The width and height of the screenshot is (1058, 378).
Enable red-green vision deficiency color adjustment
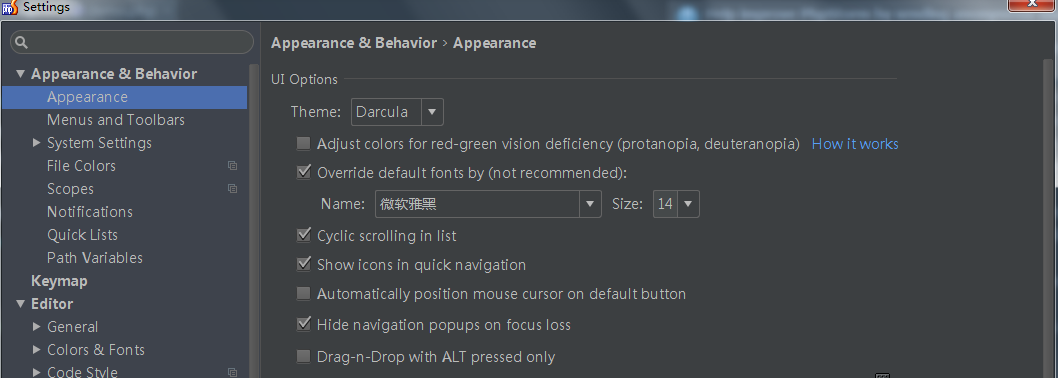[x=304, y=143]
